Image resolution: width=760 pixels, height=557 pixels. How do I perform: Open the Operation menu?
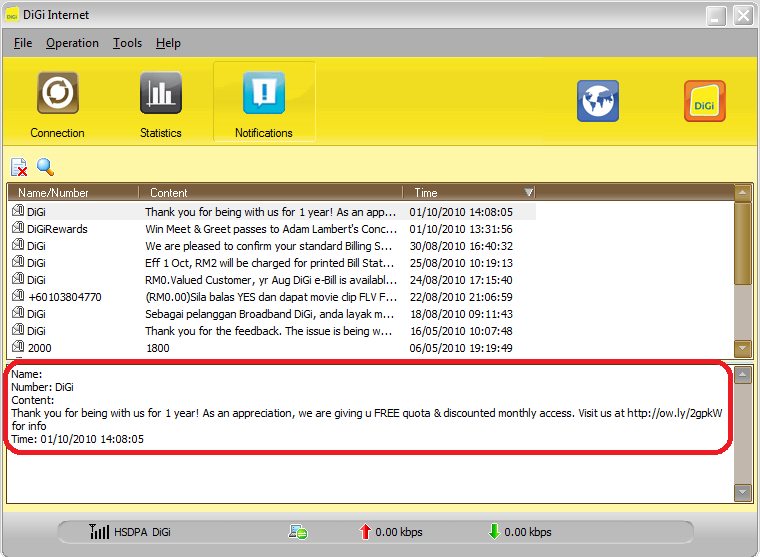72,43
